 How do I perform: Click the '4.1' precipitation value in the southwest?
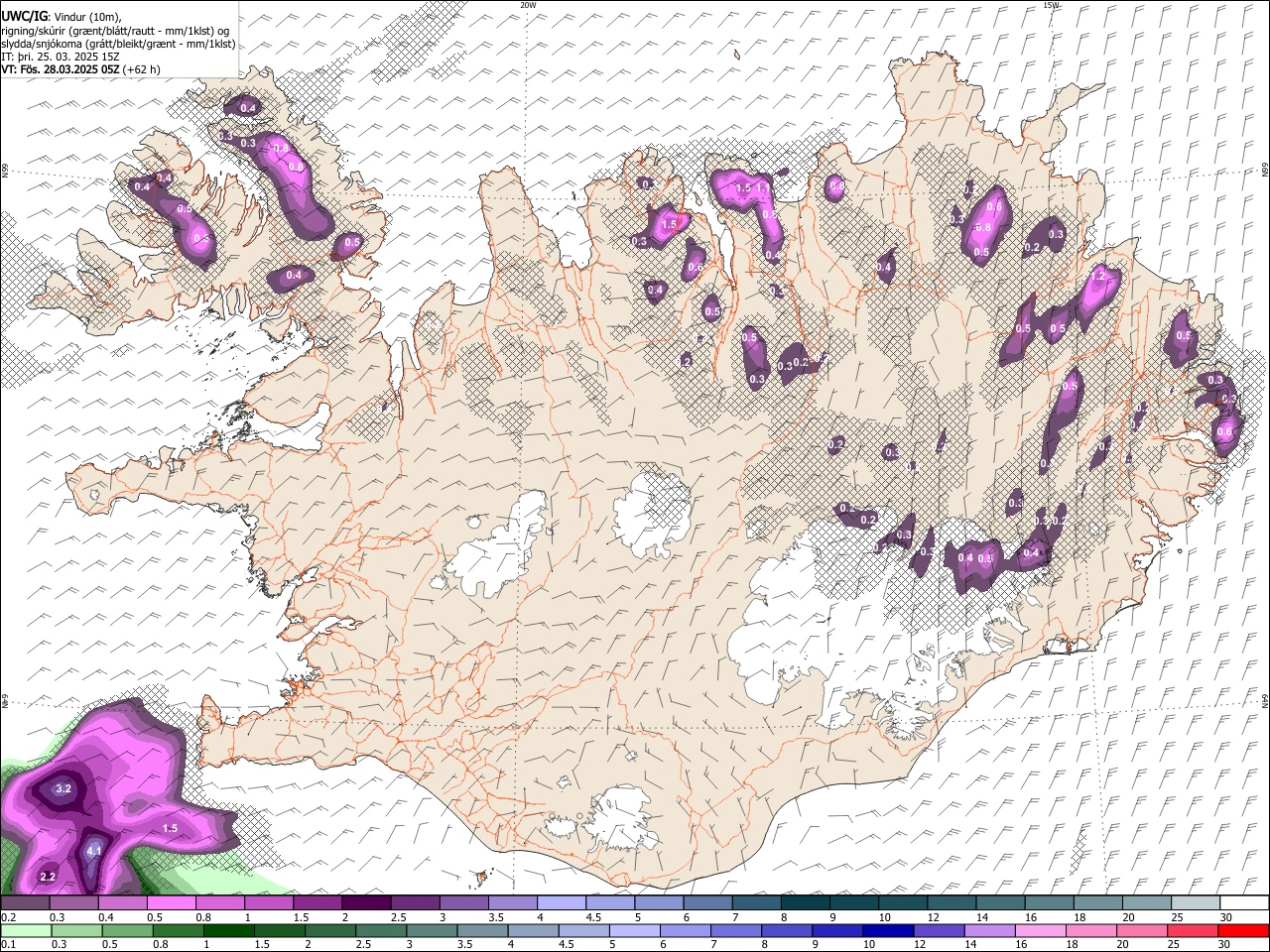point(94,851)
